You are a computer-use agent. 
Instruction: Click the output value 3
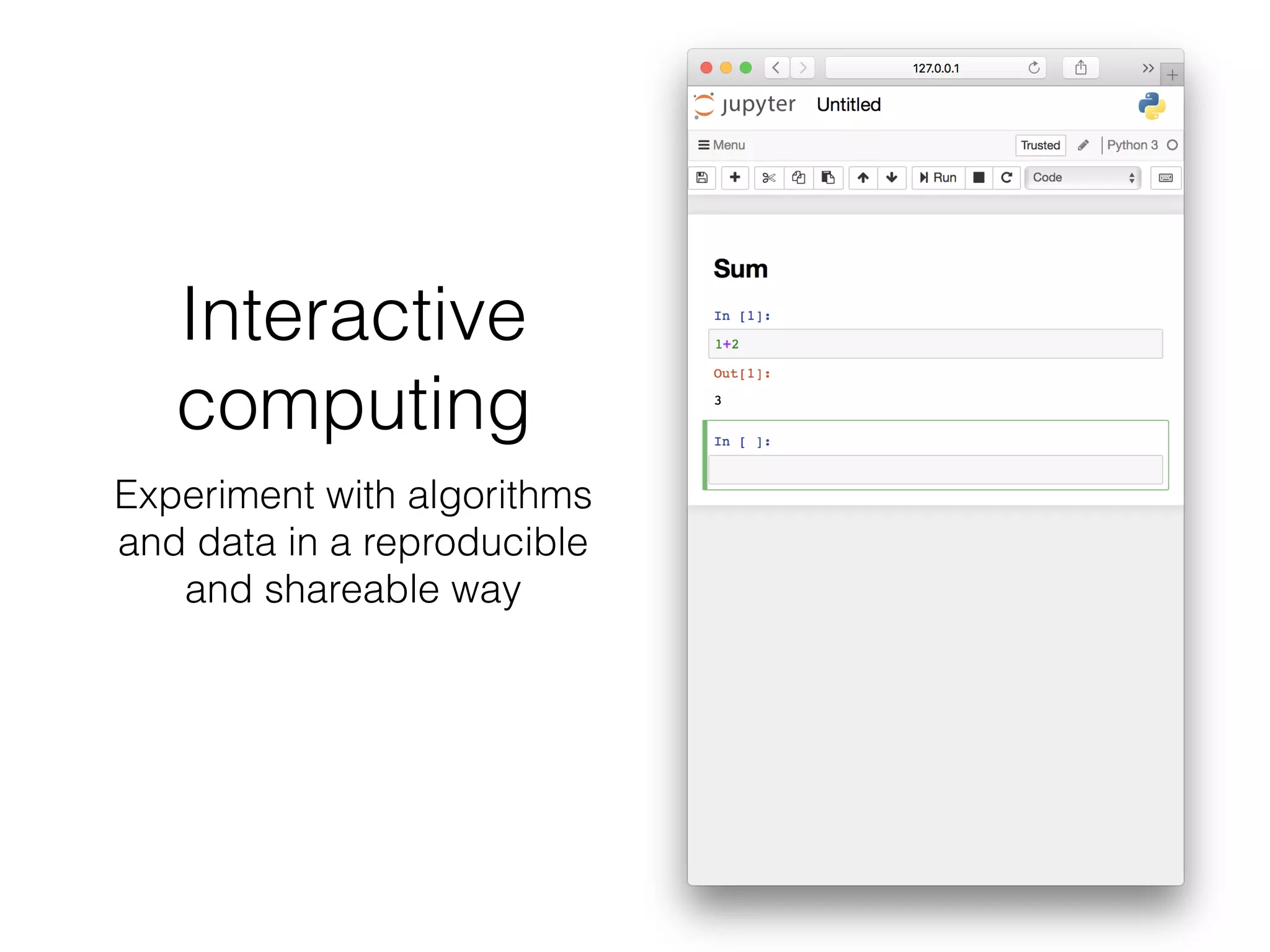click(x=717, y=400)
